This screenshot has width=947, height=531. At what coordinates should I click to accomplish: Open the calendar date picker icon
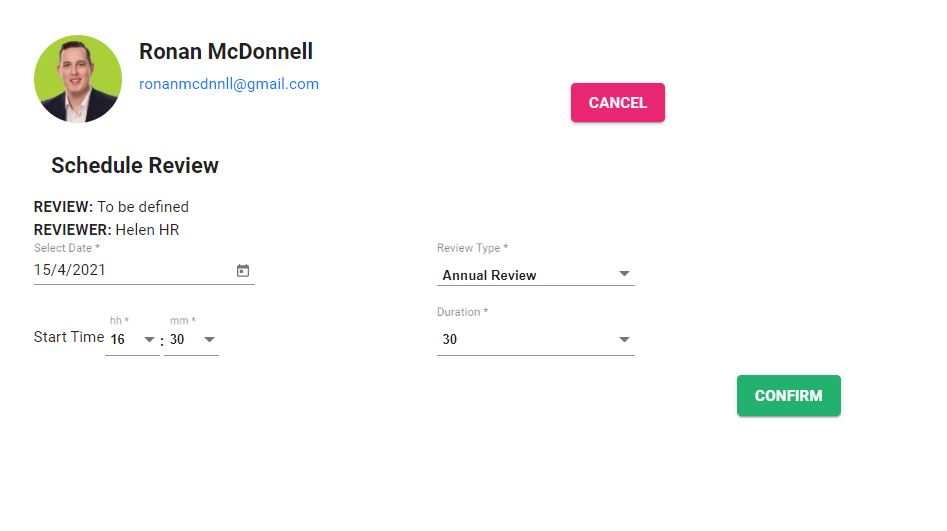(243, 271)
